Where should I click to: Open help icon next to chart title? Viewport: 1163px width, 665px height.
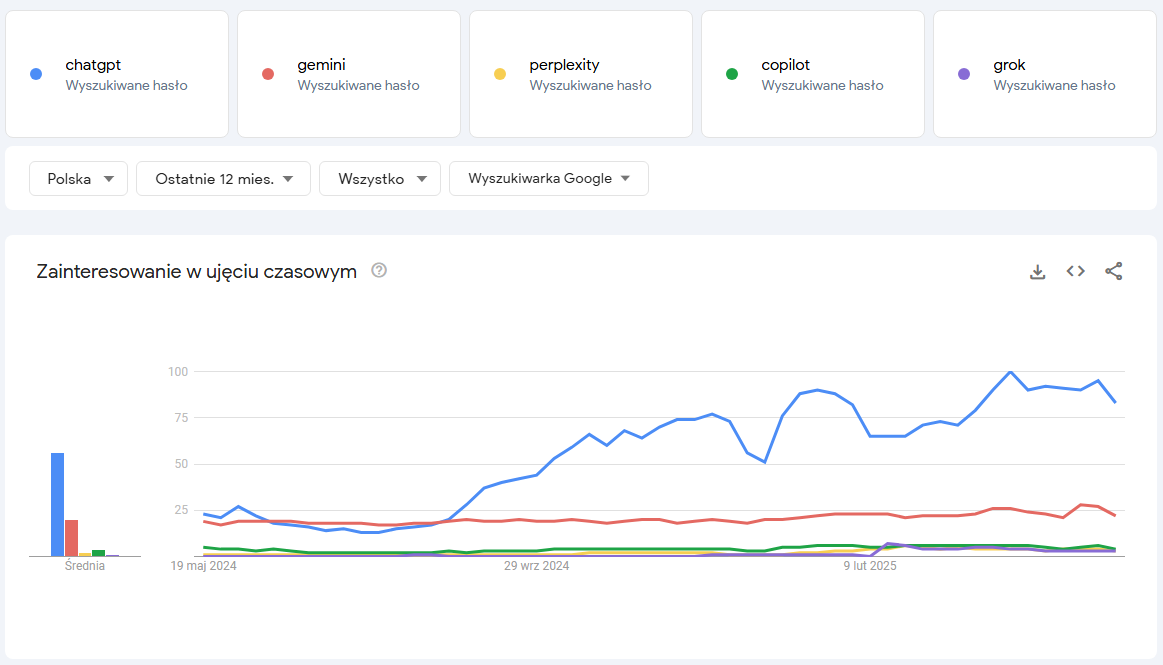pos(379,271)
